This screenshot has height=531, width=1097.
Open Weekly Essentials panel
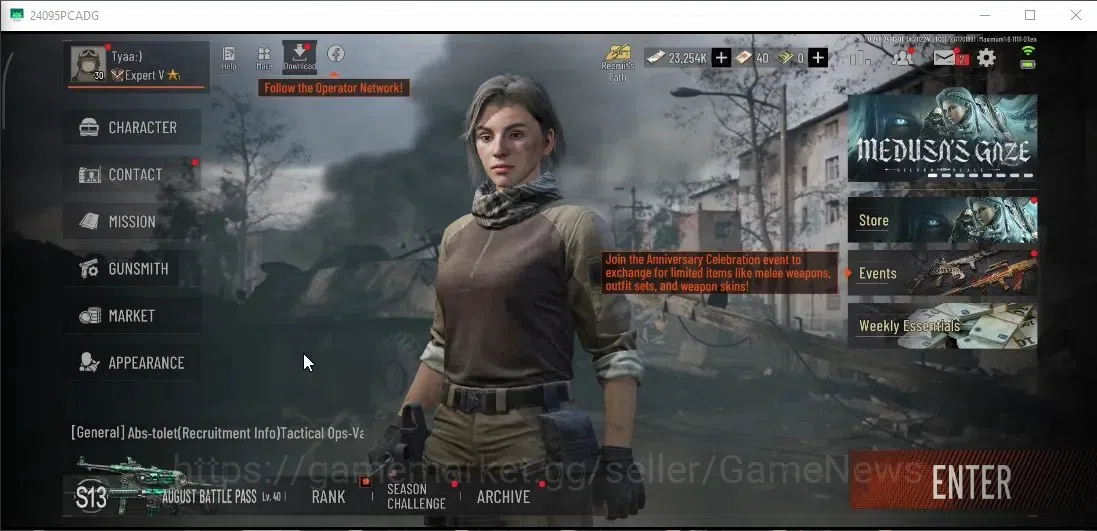pyautogui.click(x=942, y=326)
